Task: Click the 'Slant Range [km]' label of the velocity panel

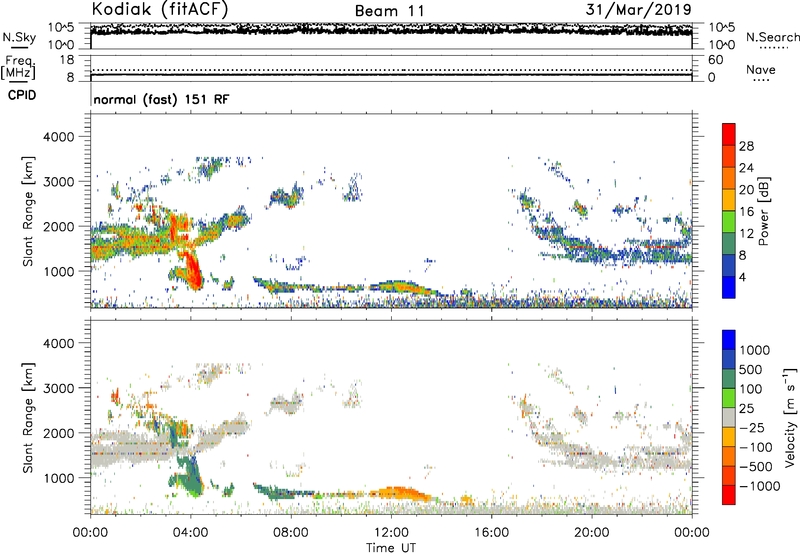Action: 28,418
